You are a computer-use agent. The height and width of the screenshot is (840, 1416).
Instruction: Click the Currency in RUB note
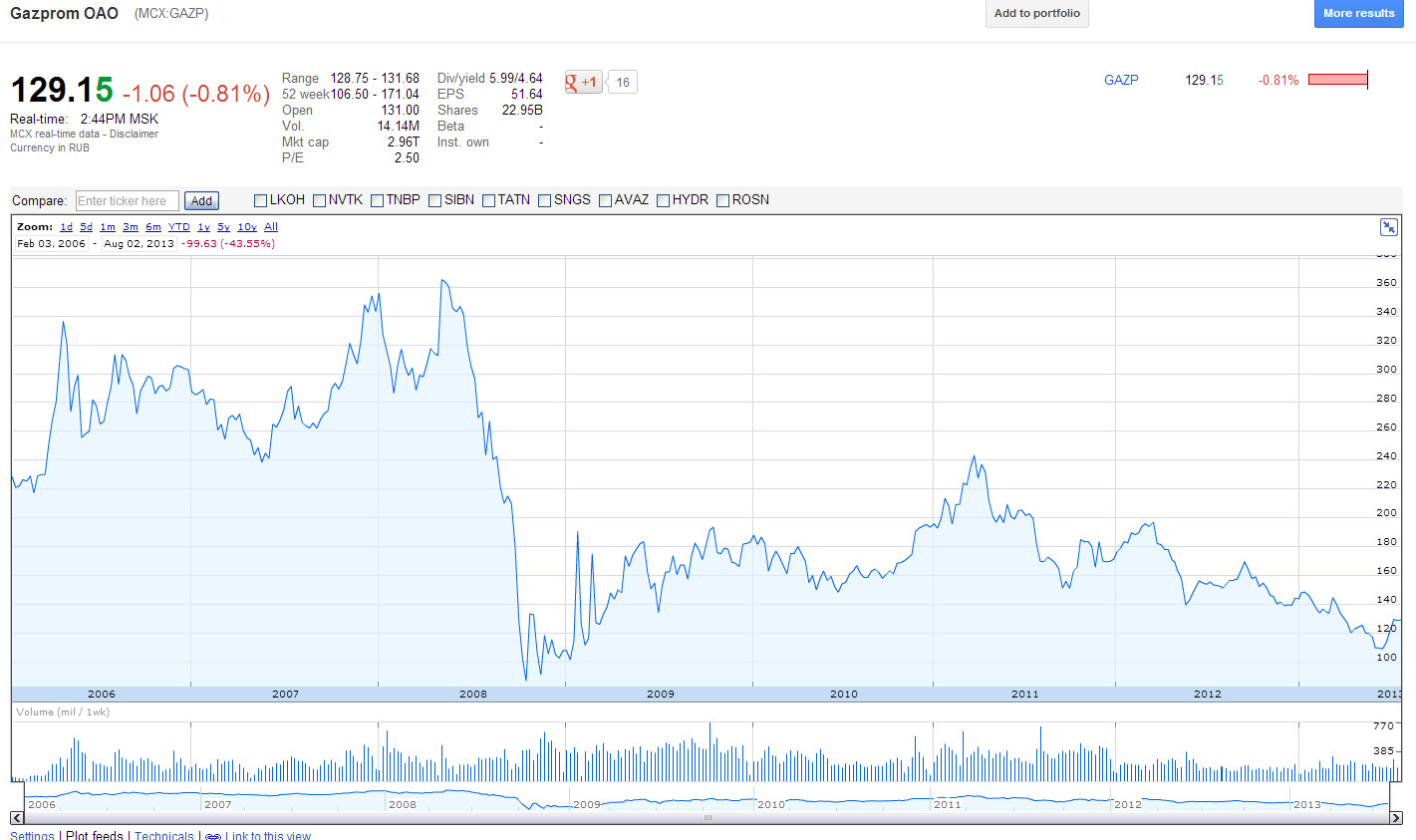(x=50, y=147)
